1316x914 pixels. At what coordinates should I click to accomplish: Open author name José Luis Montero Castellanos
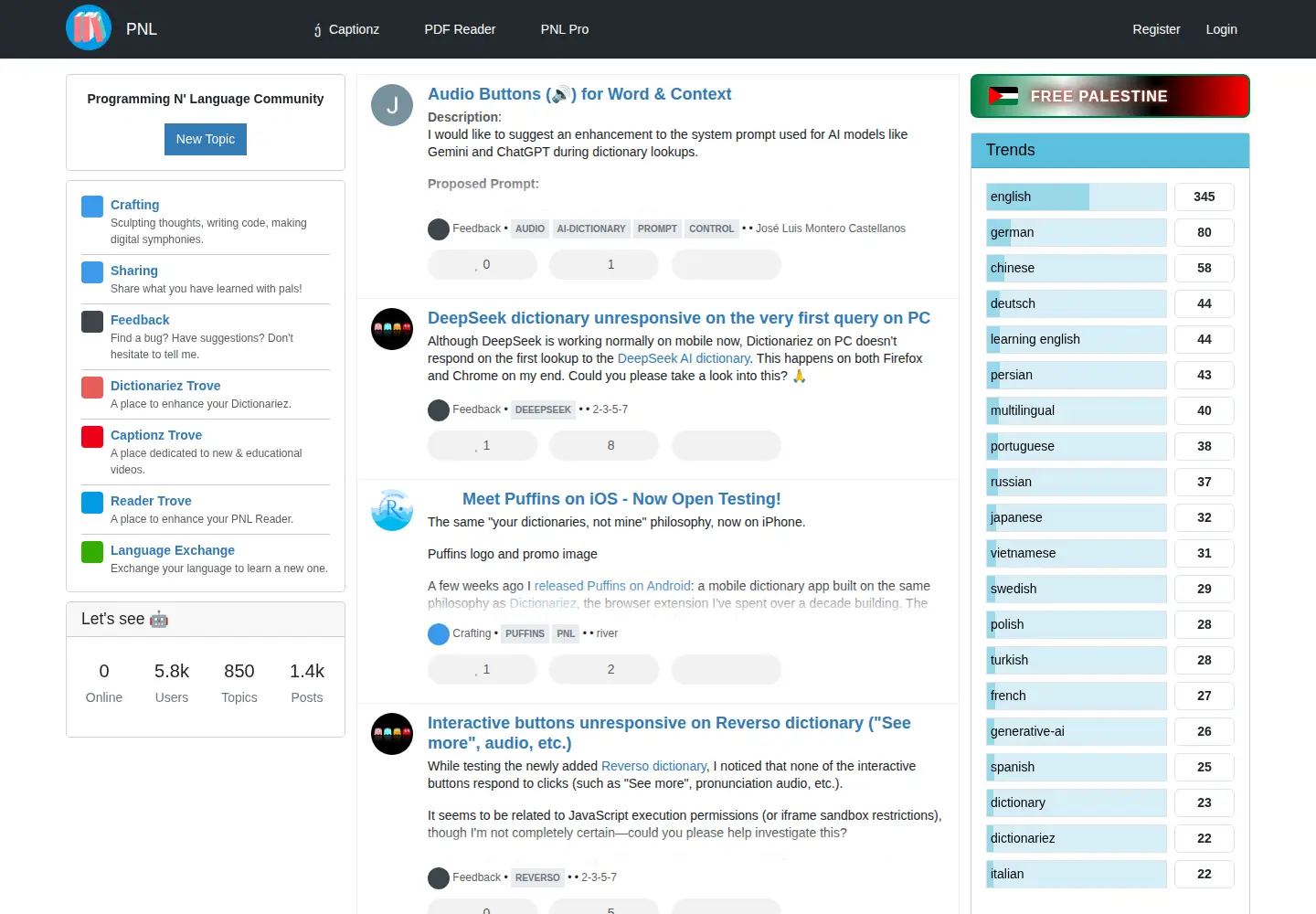(831, 228)
